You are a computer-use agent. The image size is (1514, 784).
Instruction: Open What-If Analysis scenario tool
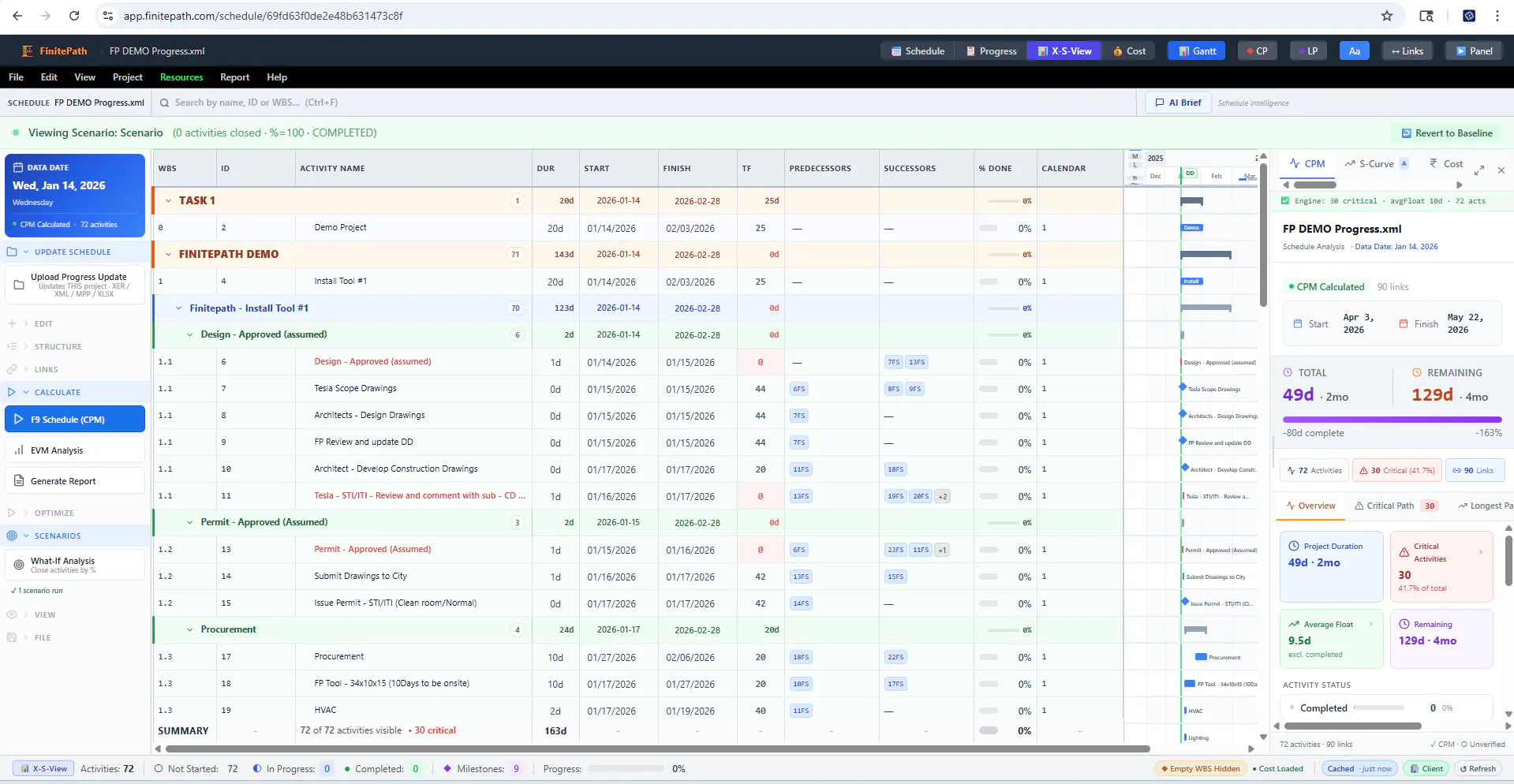(x=75, y=565)
